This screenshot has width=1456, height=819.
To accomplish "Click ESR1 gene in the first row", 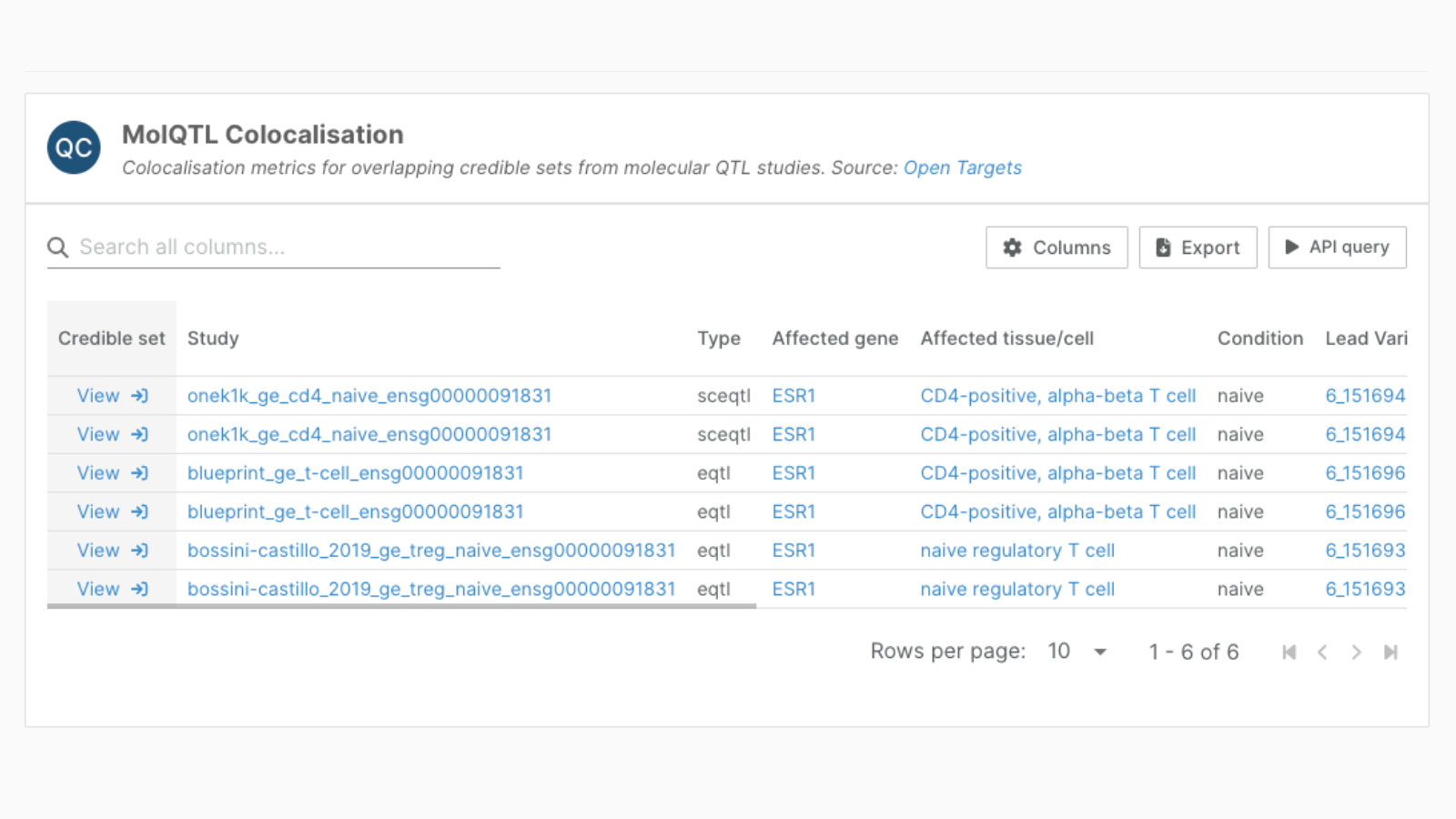I will pos(794,396).
